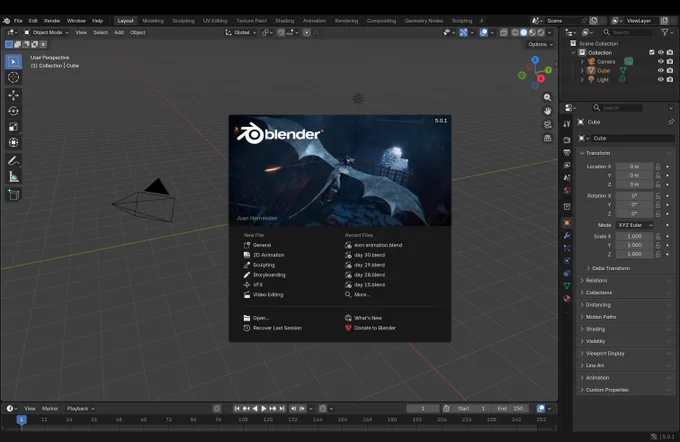The width and height of the screenshot is (680, 442).
Task: Lock Location X value
Action: (658, 167)
